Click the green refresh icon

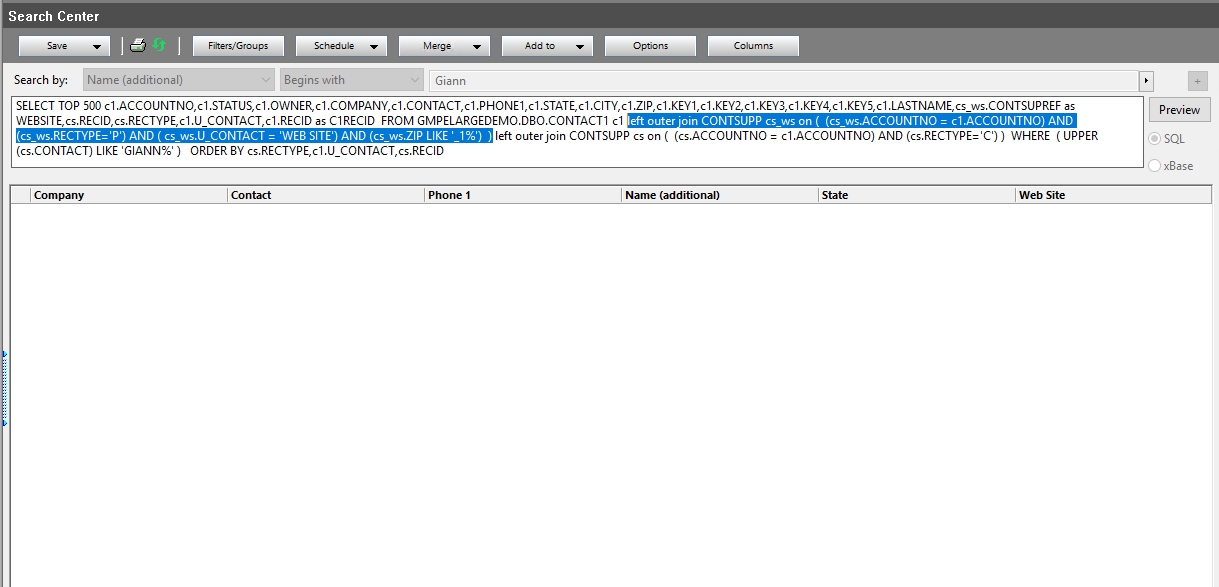click(x=158, y=45)
